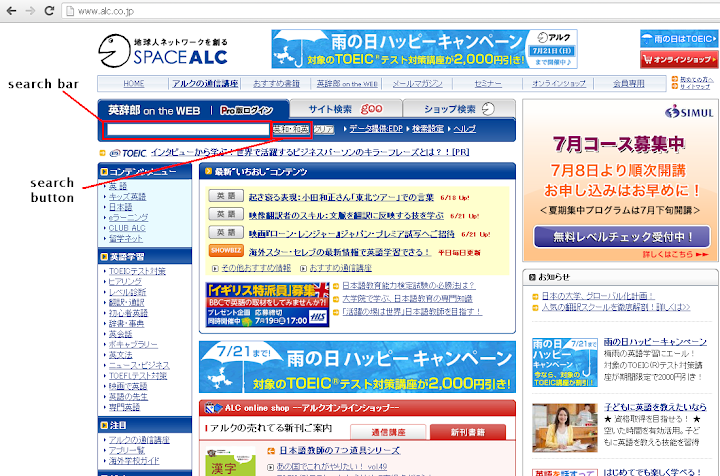The height and width of the screenshot is (476, 720).
Task: Open 海外スター・セレブの最新情報 link
Action: [340, 252]
